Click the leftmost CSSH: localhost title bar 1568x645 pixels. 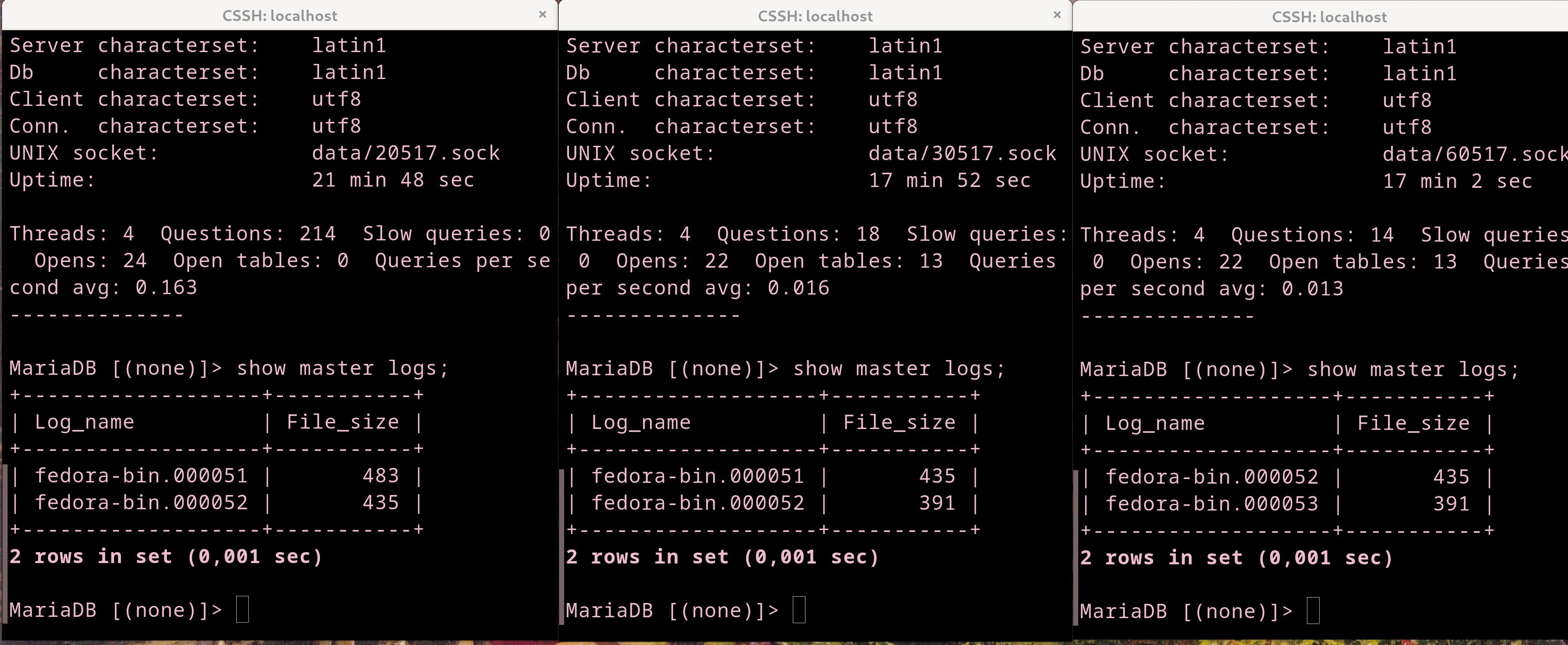tap(280, 16)
